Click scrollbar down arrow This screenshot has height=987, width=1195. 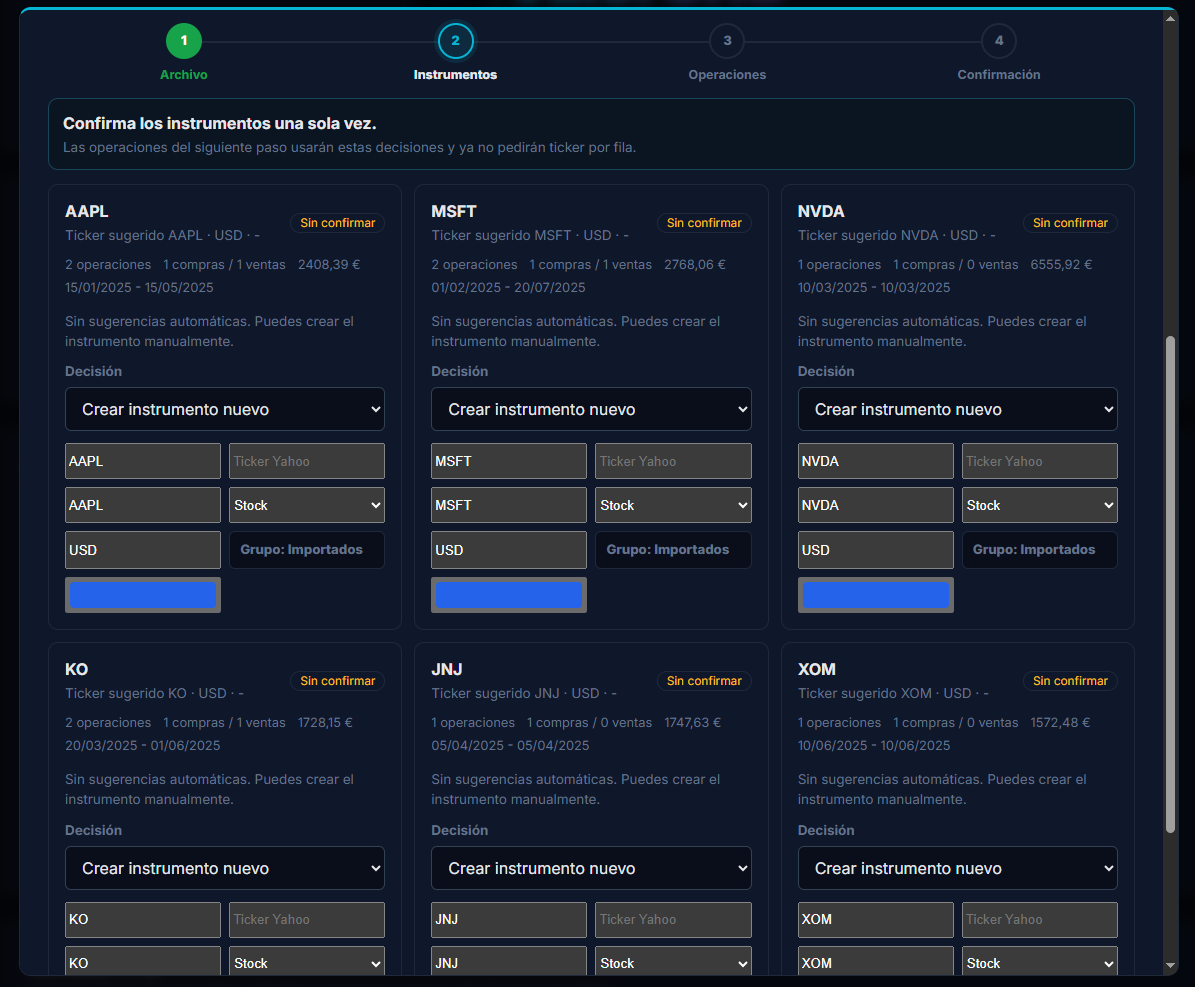point(1170,965)
